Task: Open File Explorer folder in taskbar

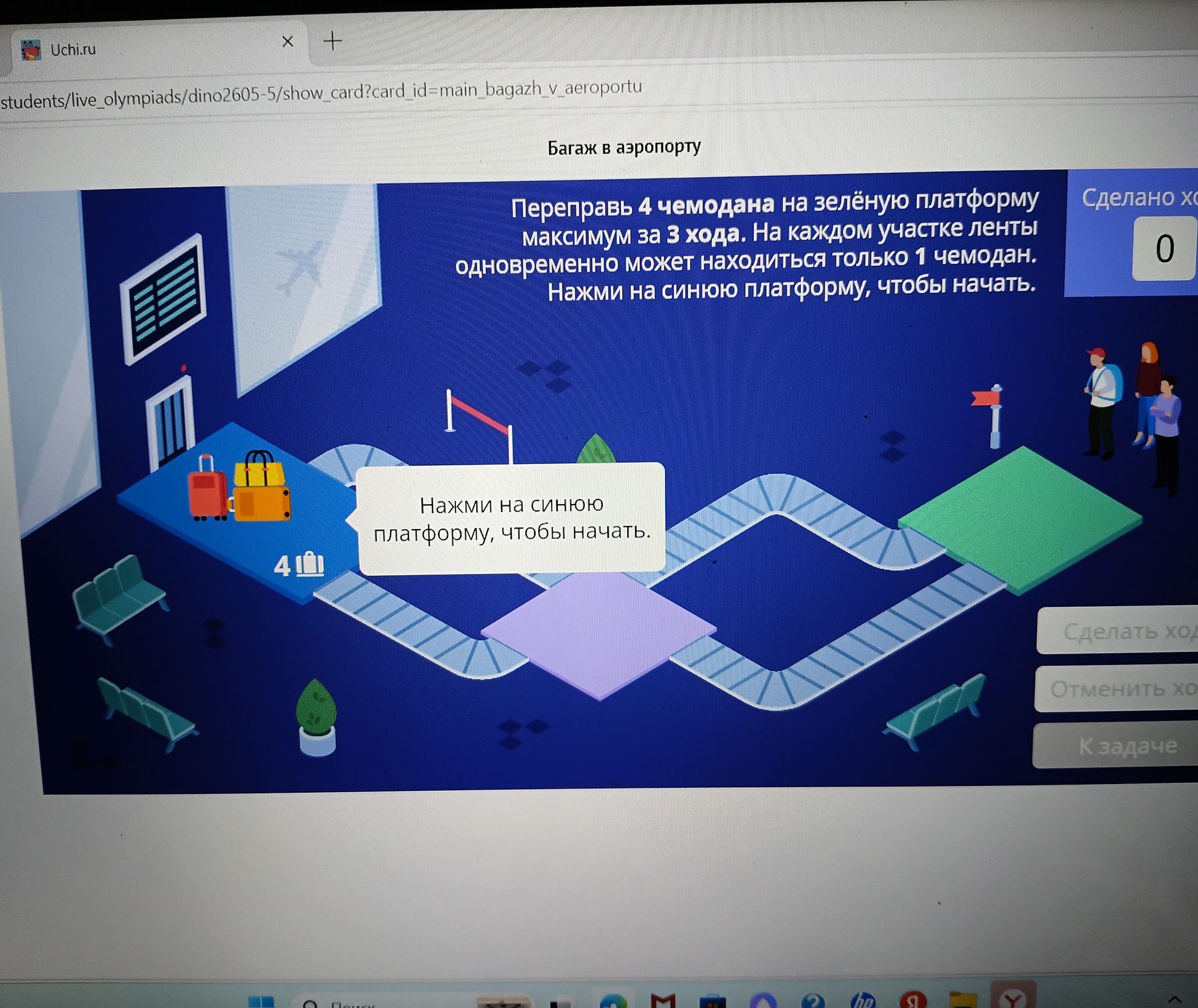Action: (x=963, y=1001)
